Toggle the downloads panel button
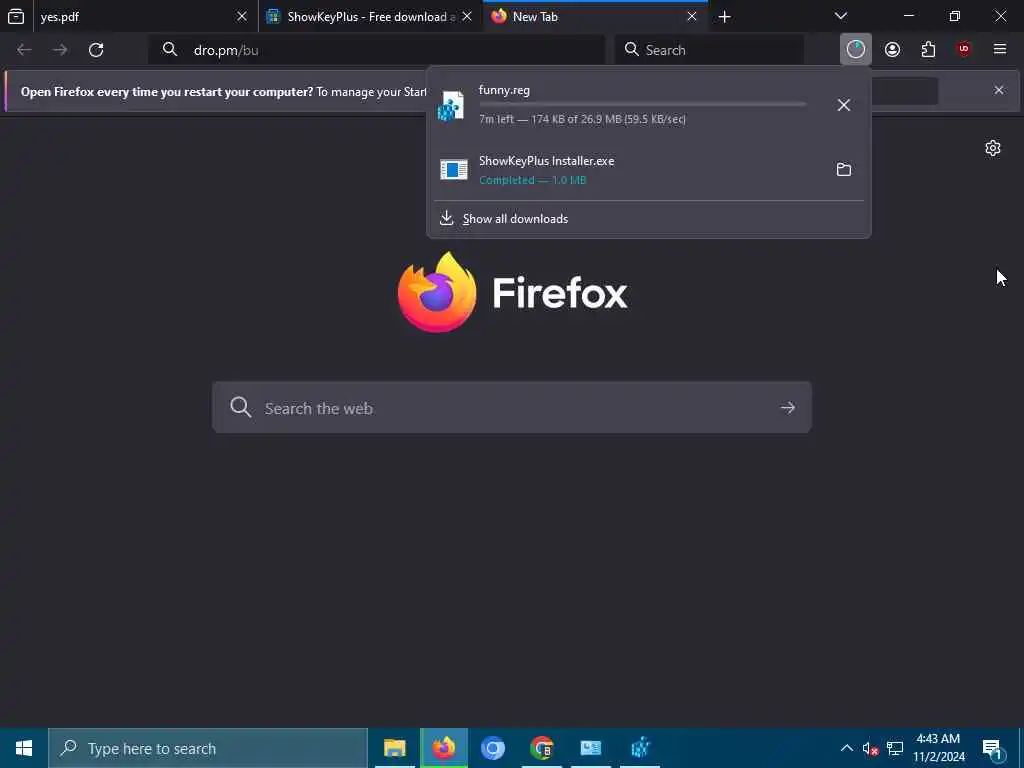The width and height of the screenshot is (1024, 768). (x=856, y=50)
